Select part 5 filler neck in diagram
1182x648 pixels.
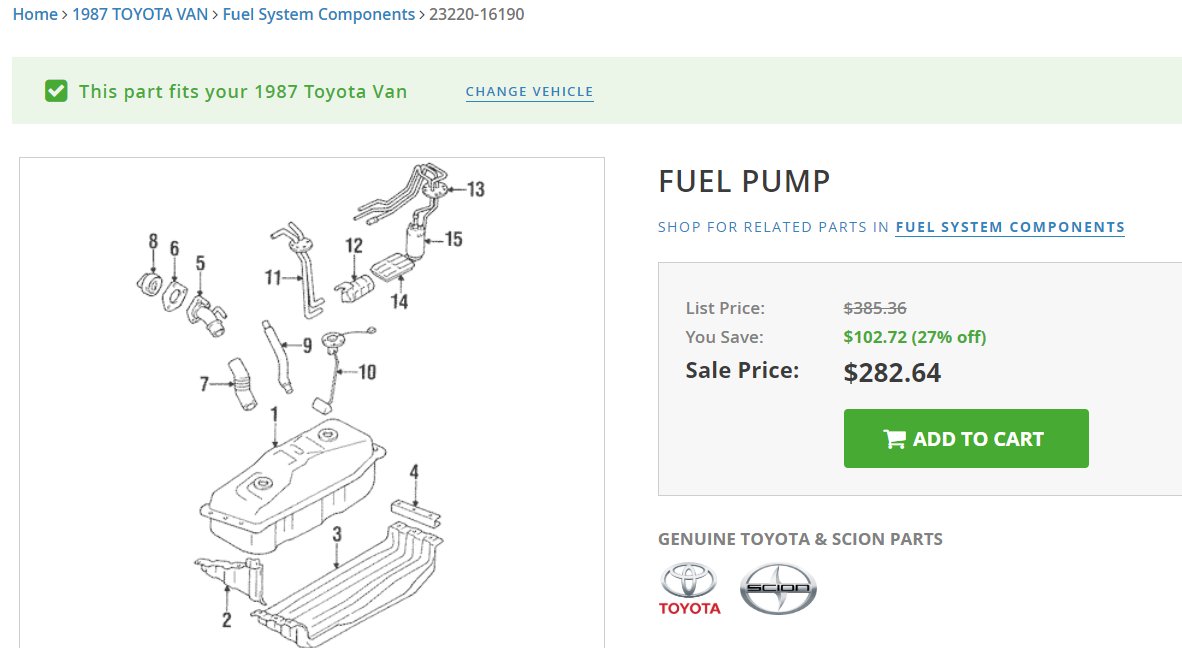click(206, 315)
